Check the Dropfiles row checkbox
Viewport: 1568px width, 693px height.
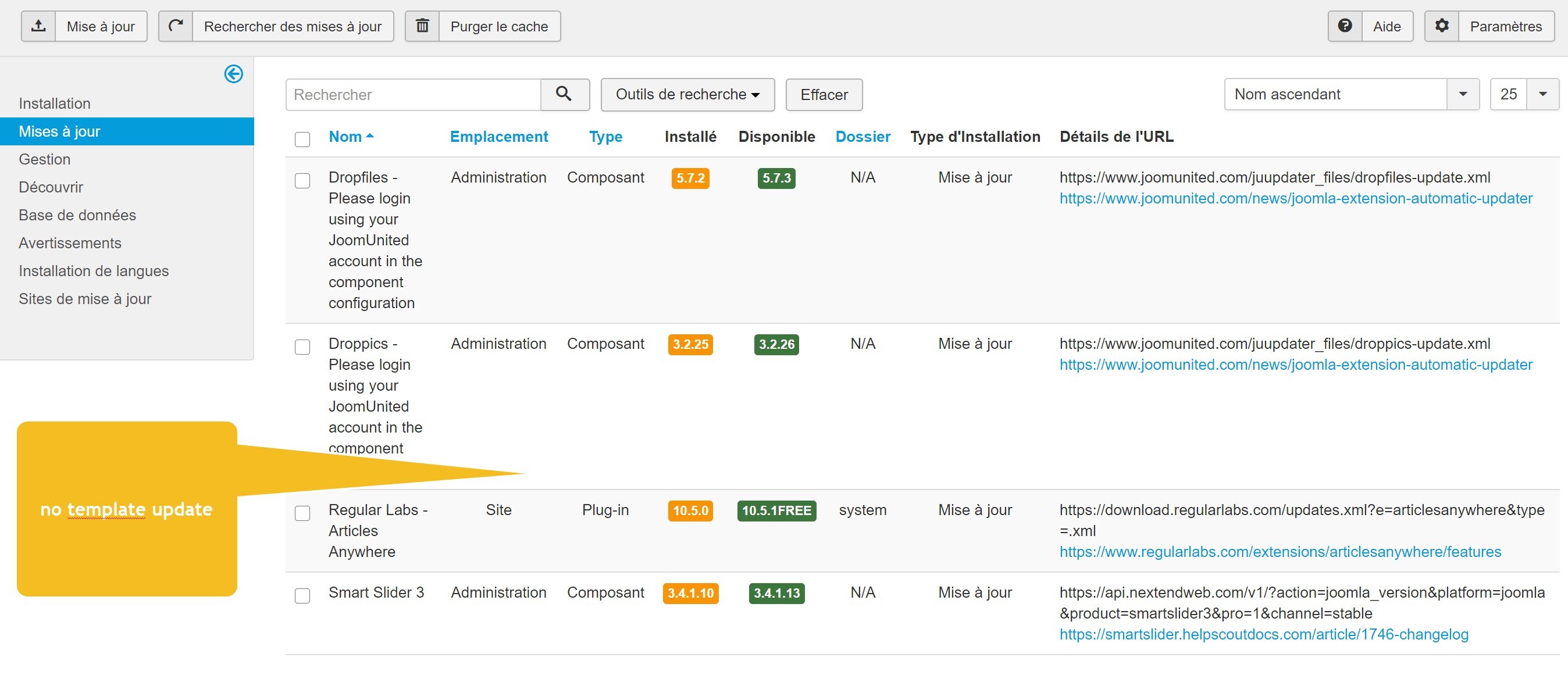pyautogui.click(x=302, y=181)
